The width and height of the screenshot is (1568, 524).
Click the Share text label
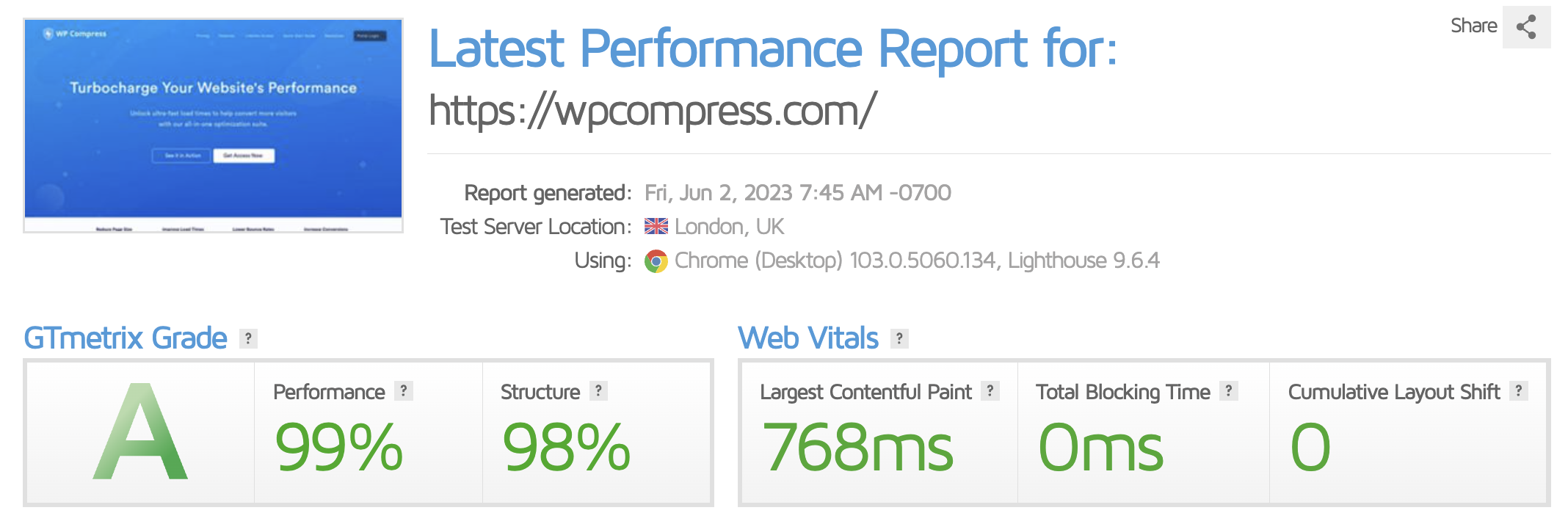pos(1473,26)
